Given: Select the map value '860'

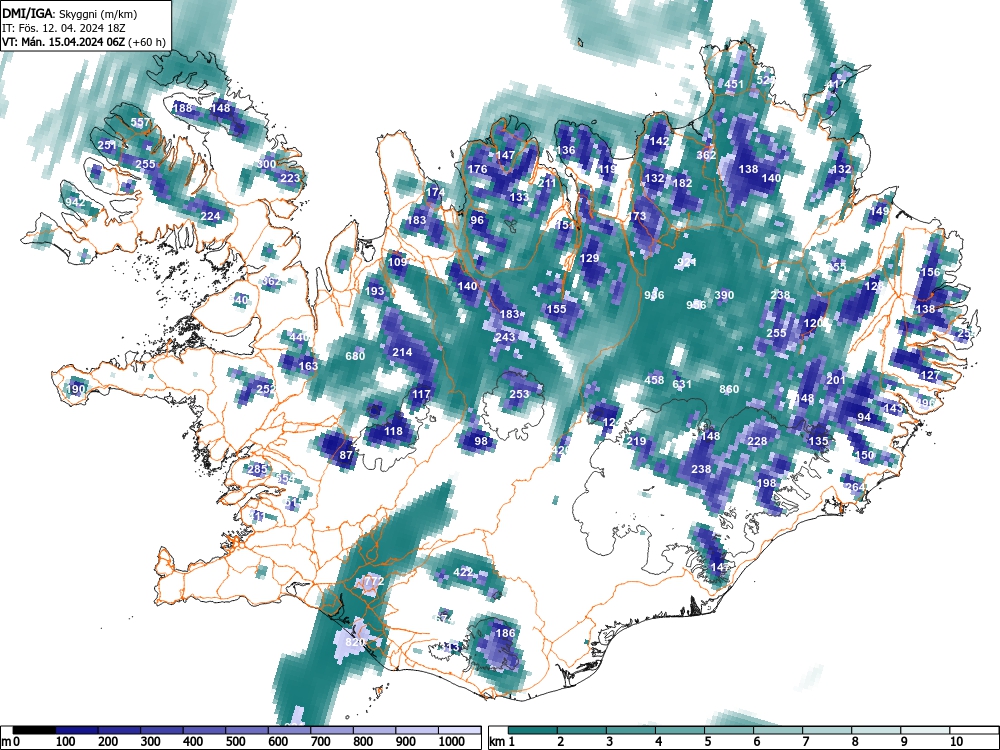Looking at the screenshot, I should [x=729, y=389].
